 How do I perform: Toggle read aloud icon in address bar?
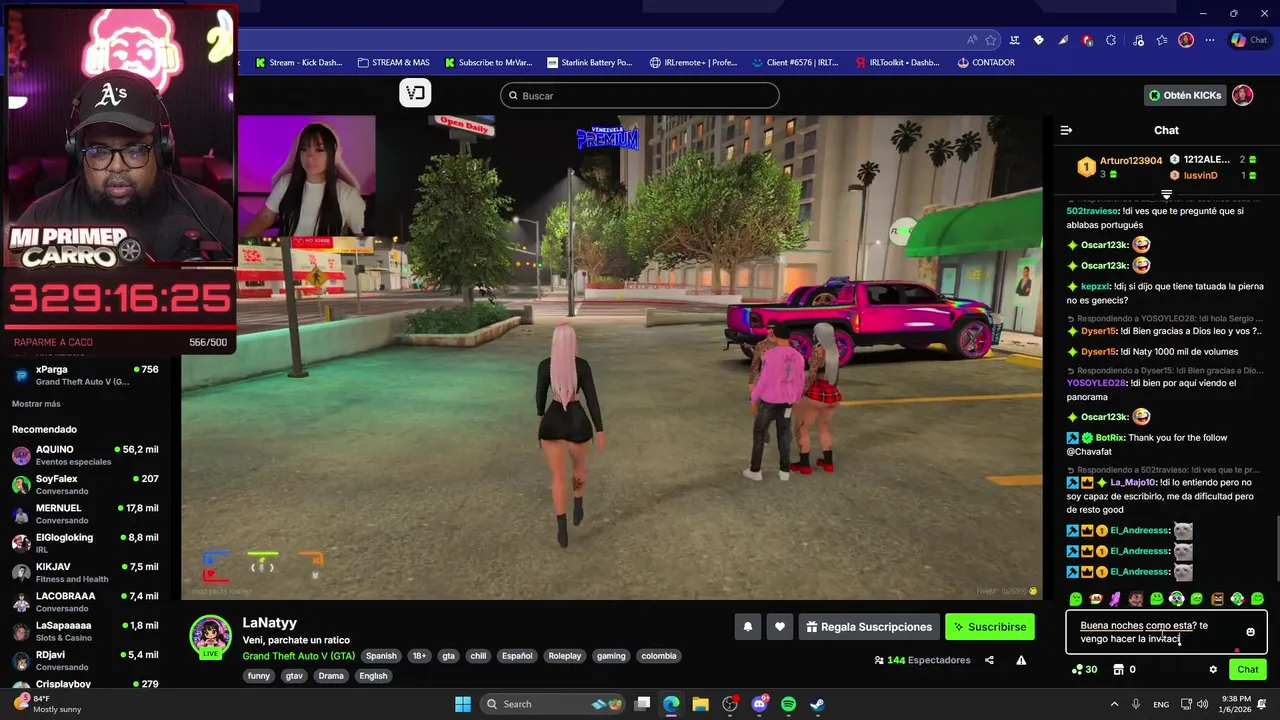coord(972,40)
